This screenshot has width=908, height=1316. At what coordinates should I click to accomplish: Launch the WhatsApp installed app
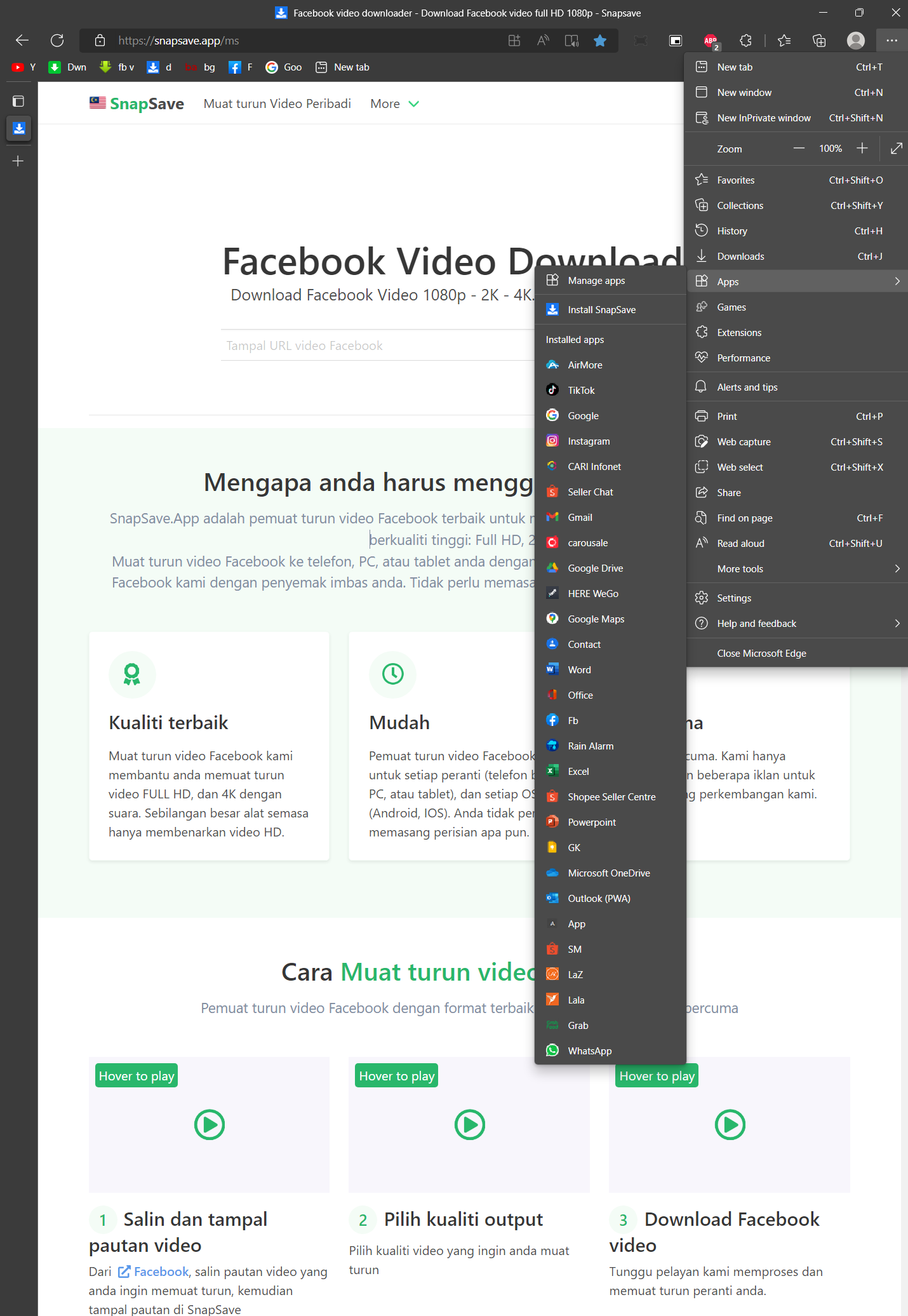611,1051
